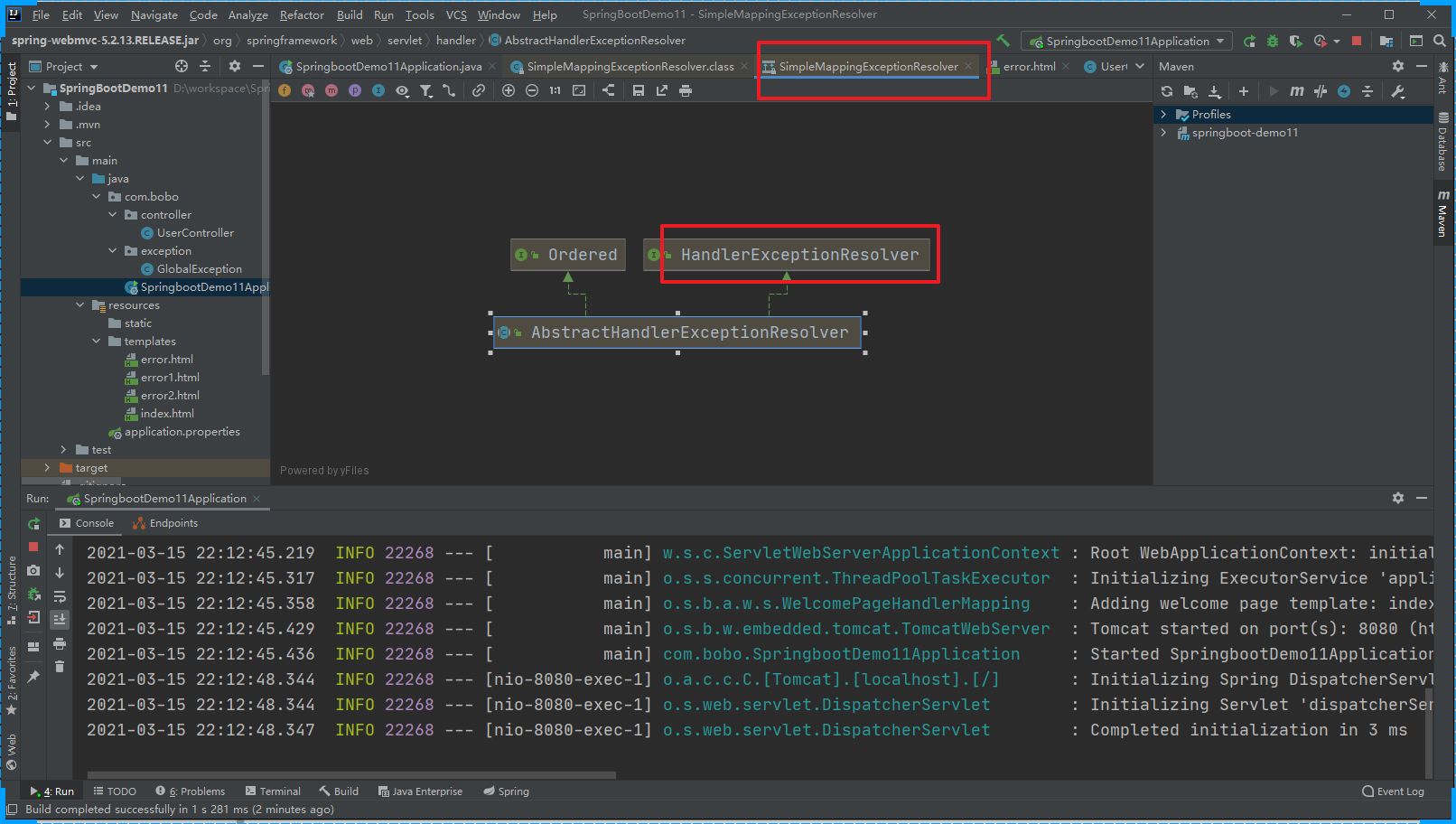The width and height of the screenshot is (1456, 824).
Task: Reimport all Maven projects
Action: coord(1167,91)
